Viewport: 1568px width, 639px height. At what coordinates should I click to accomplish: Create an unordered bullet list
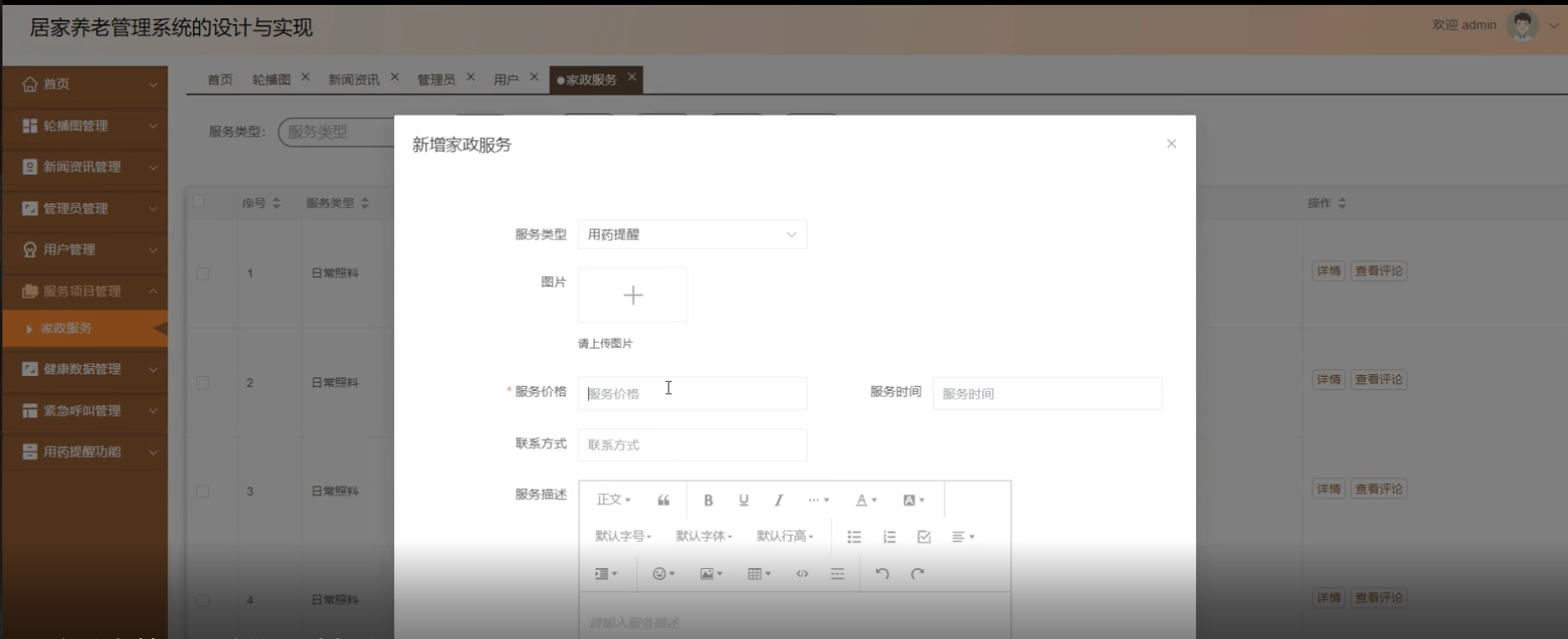(854, 537)
